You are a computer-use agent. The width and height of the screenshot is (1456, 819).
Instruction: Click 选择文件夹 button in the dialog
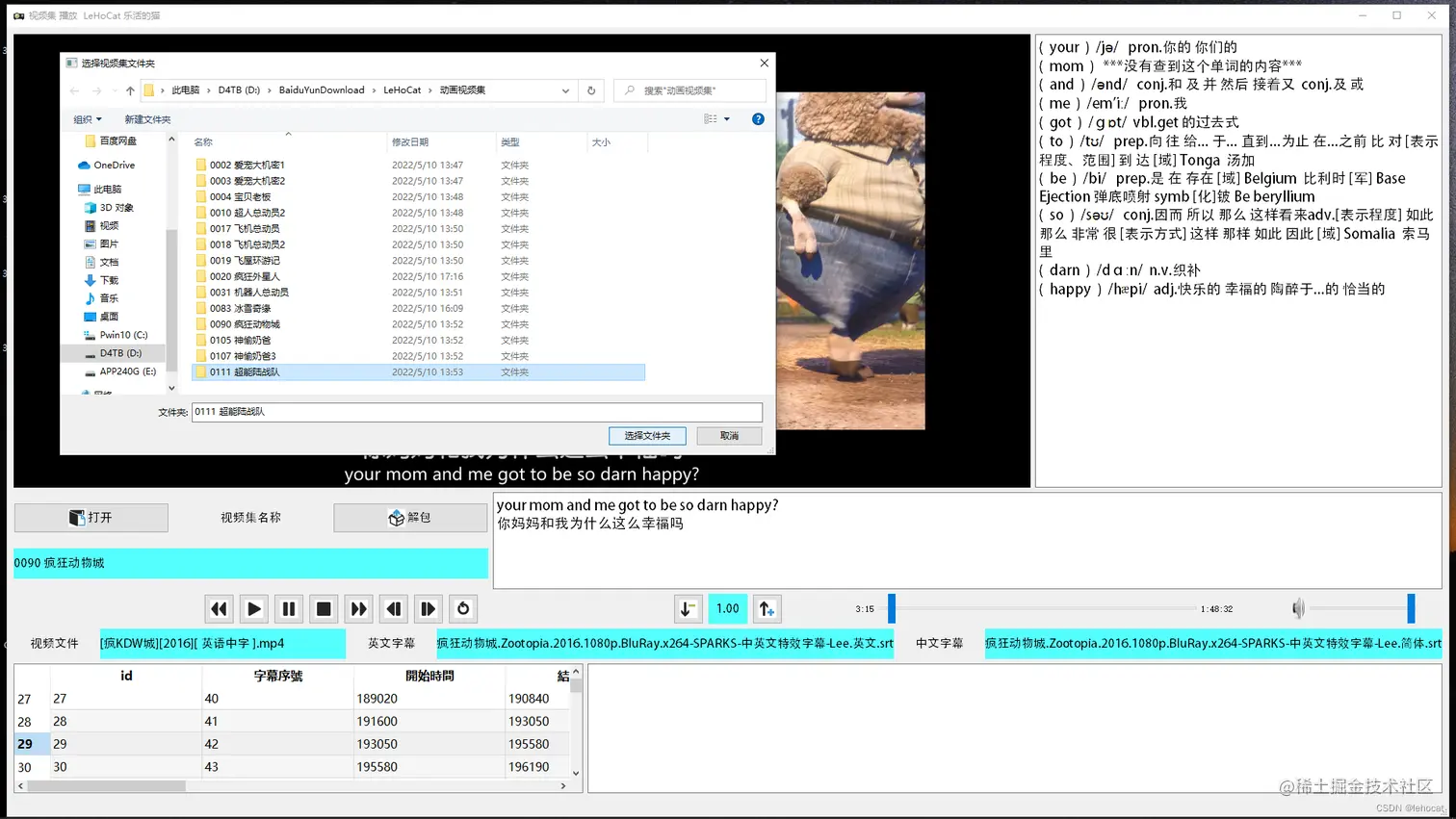click(647, 436)
